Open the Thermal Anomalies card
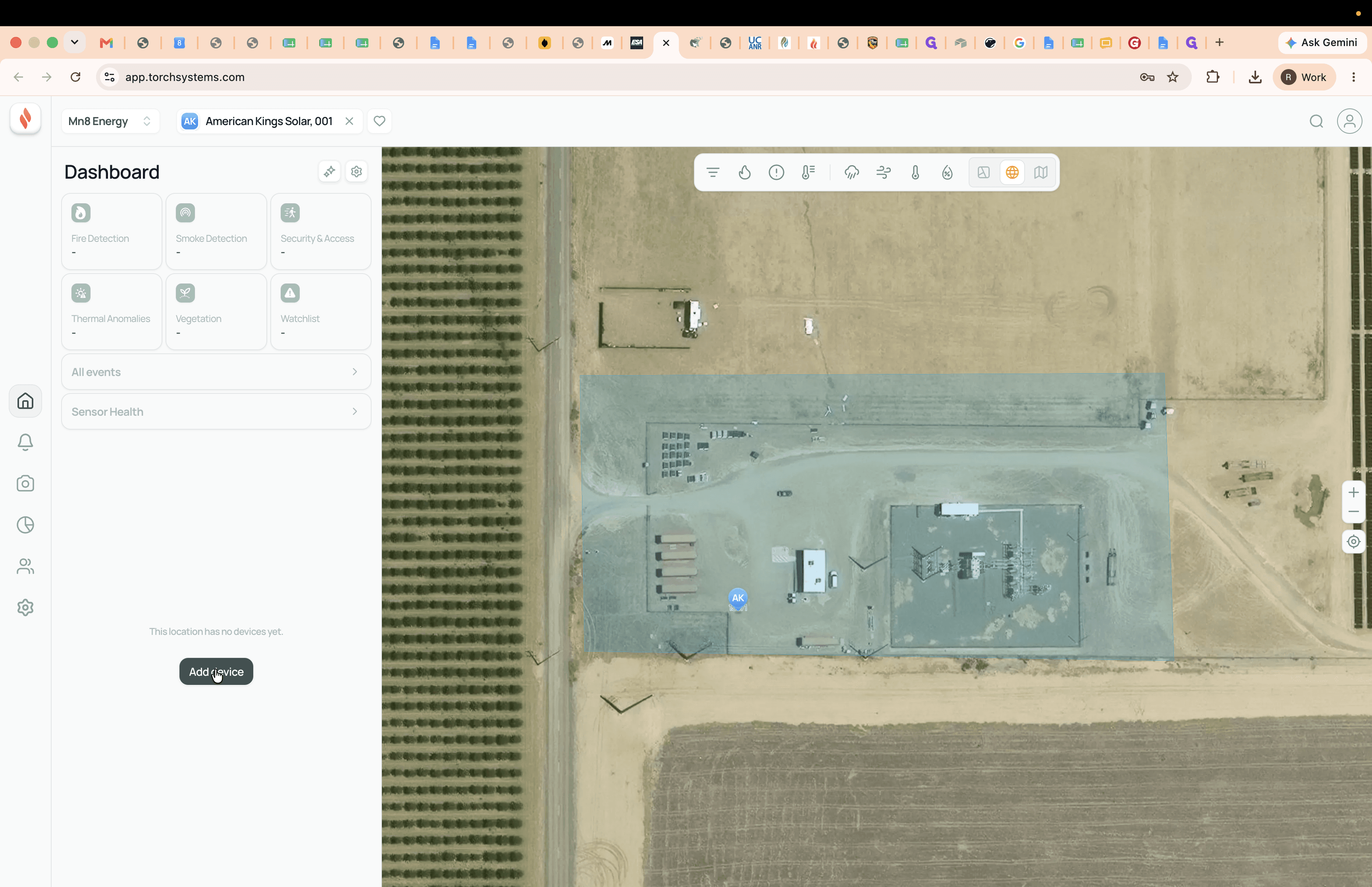The width and height of the screenshot is (1372, 887). coord(112,312)
